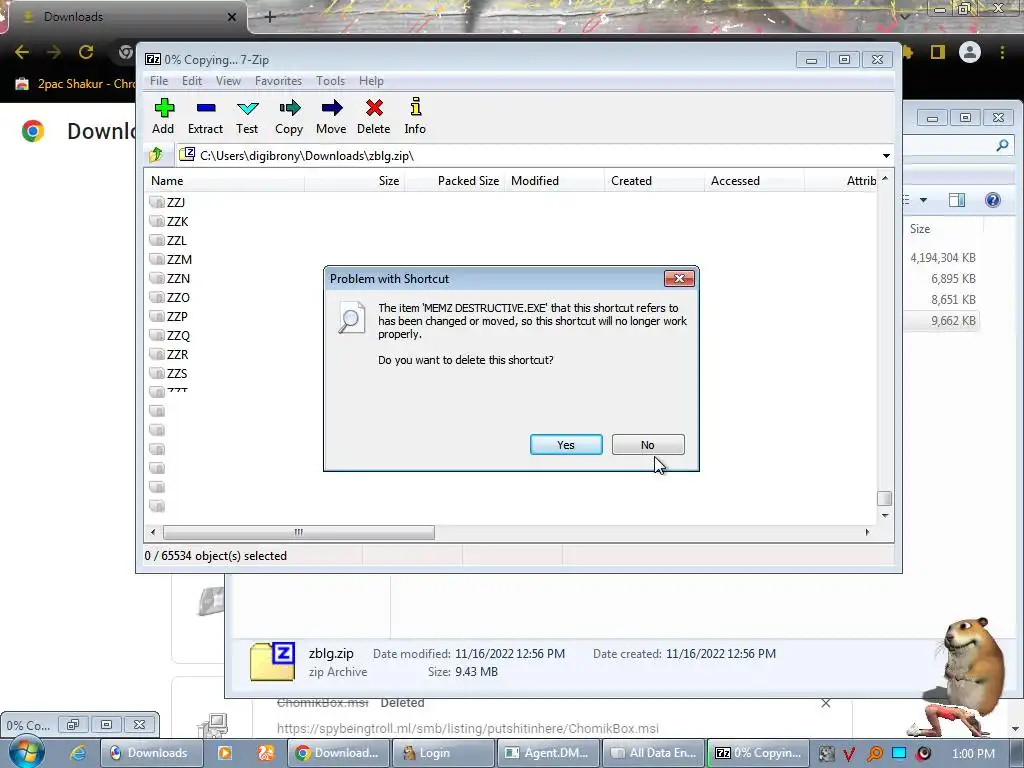Open the Help menu
Image resolution: width=1024 pixels, height=768 pixels.
point(372,81)
